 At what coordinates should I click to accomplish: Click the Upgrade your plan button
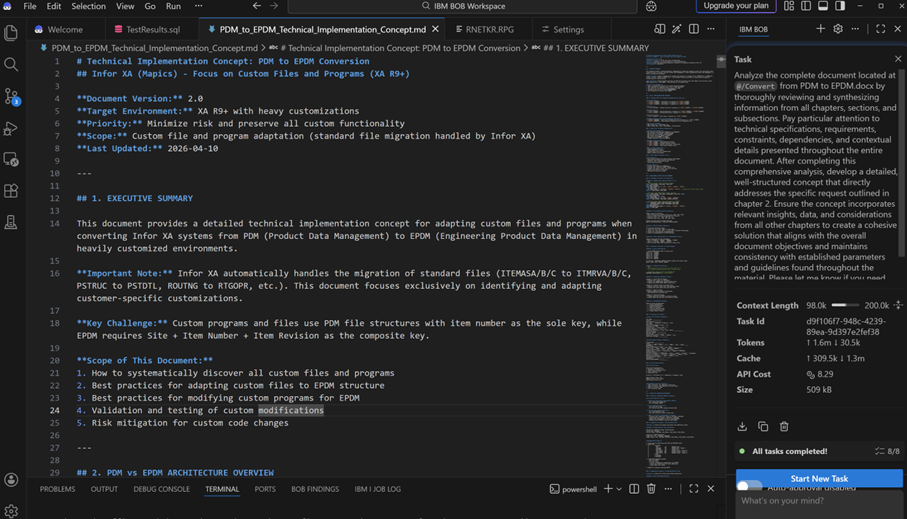735,6
